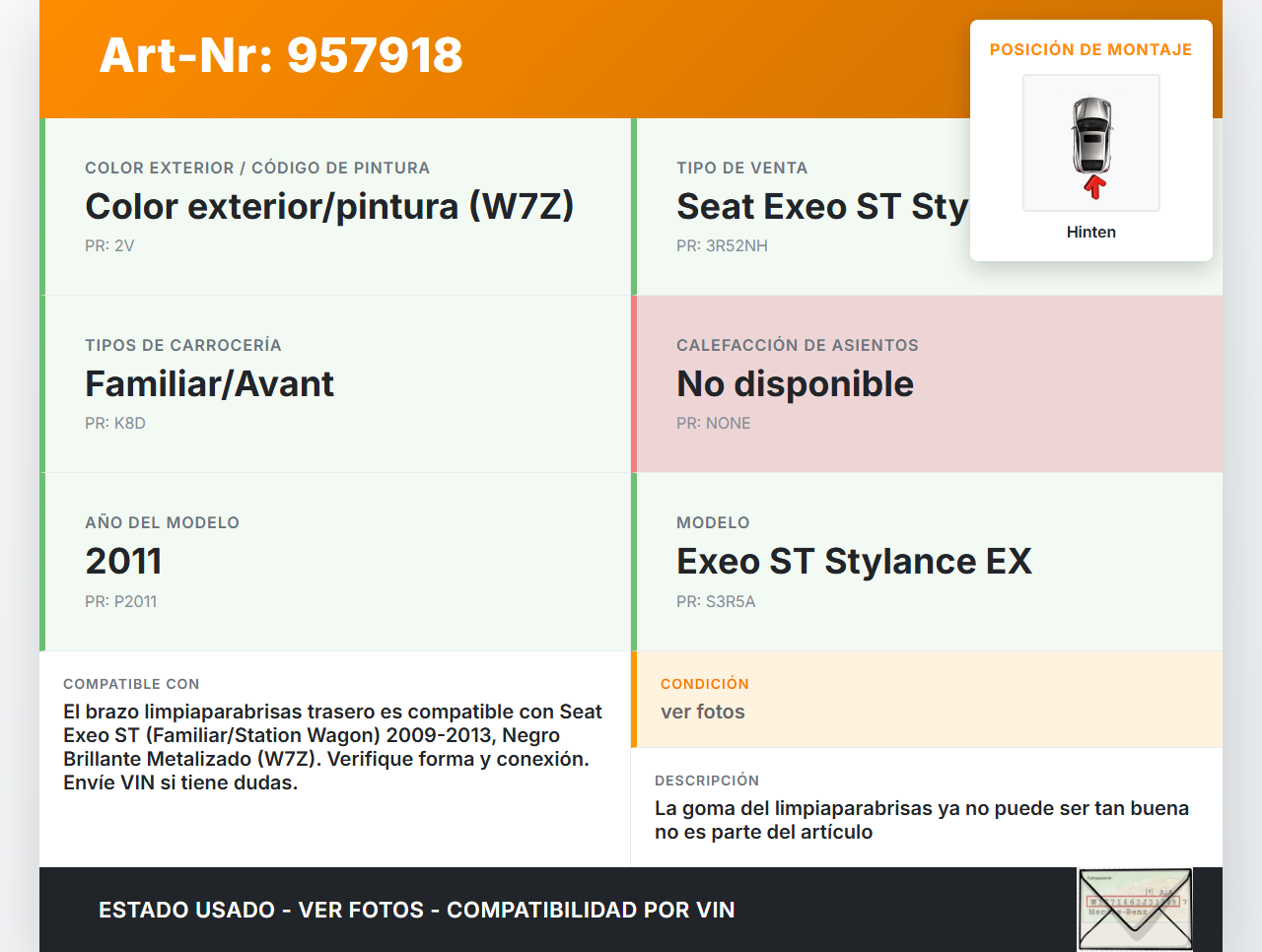Click the 'PR: S3R5A' code

click(716, 602)
